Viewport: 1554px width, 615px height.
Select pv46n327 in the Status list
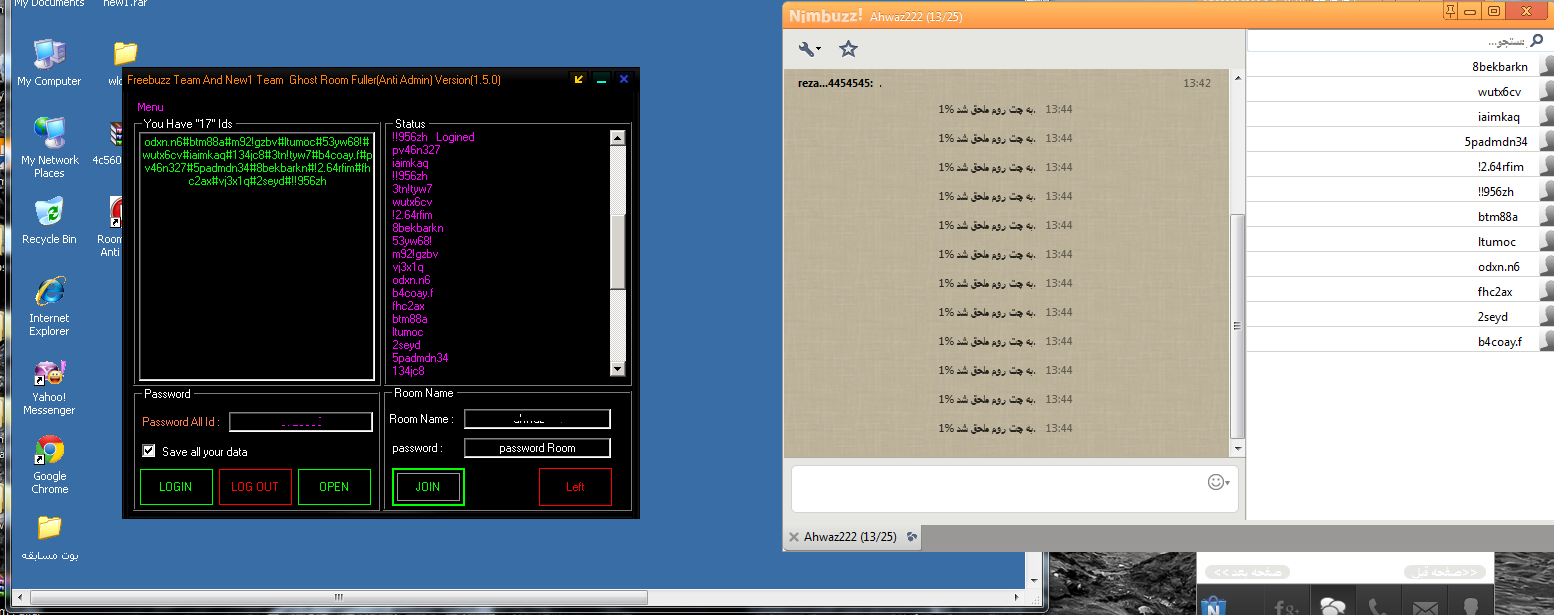tap(416, 150)
